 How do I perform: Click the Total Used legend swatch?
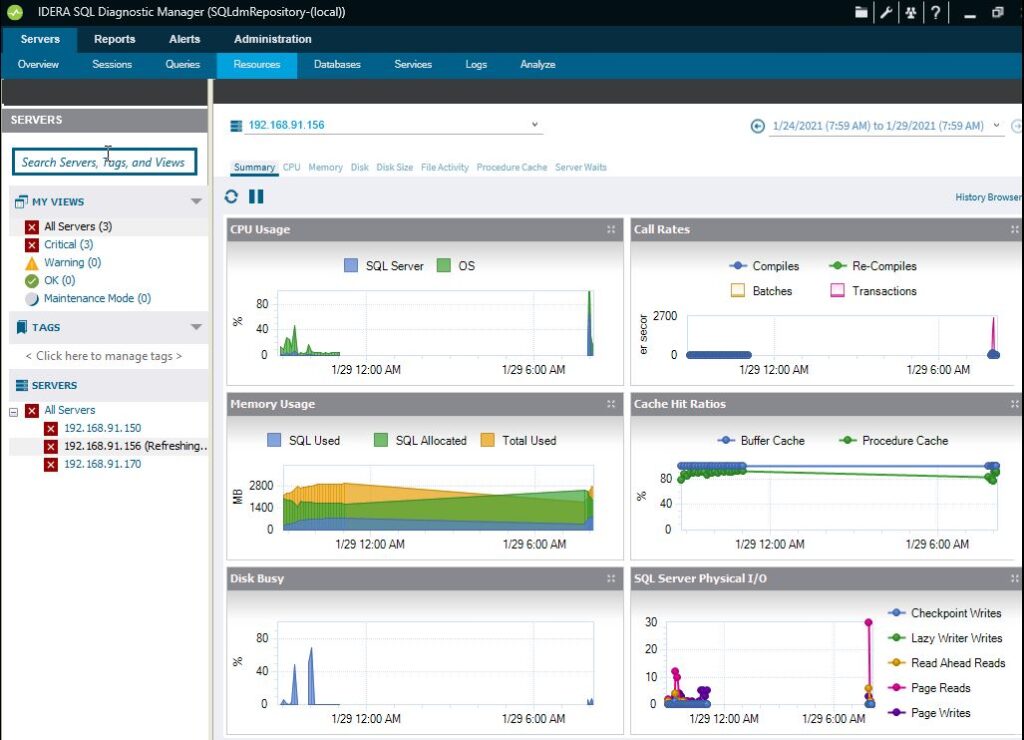[x=487, y=440]
